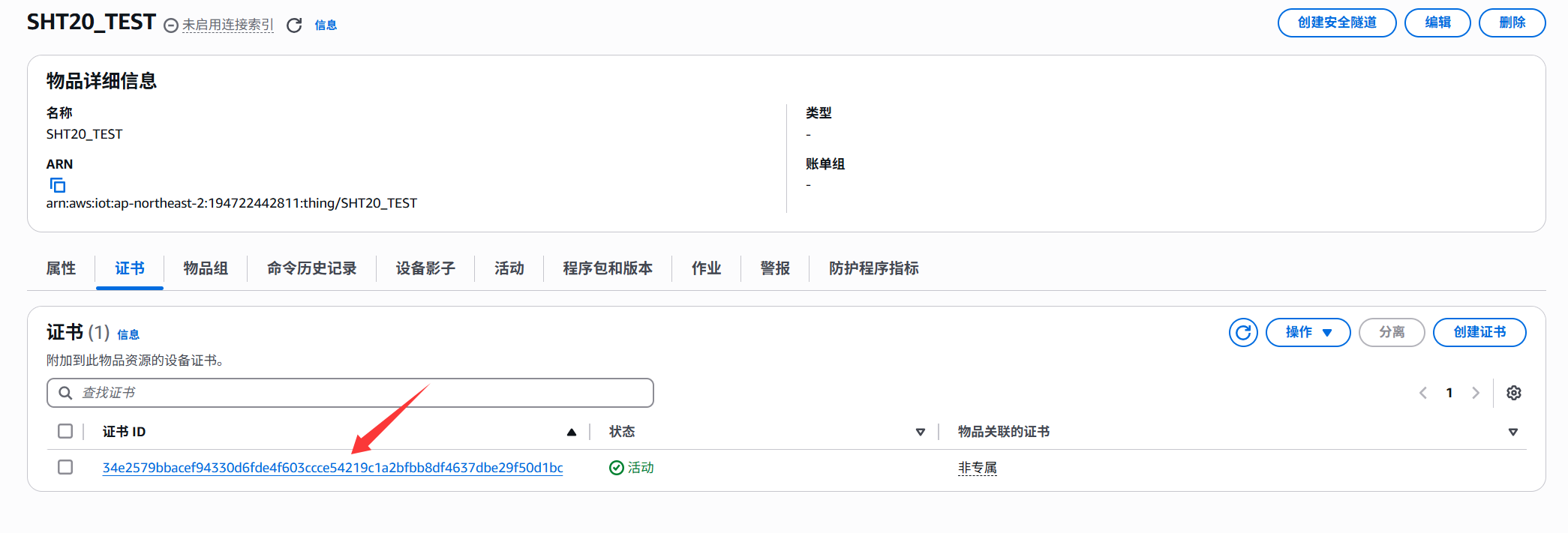Open certificate table preferences gear

[x=1514, y=393]
